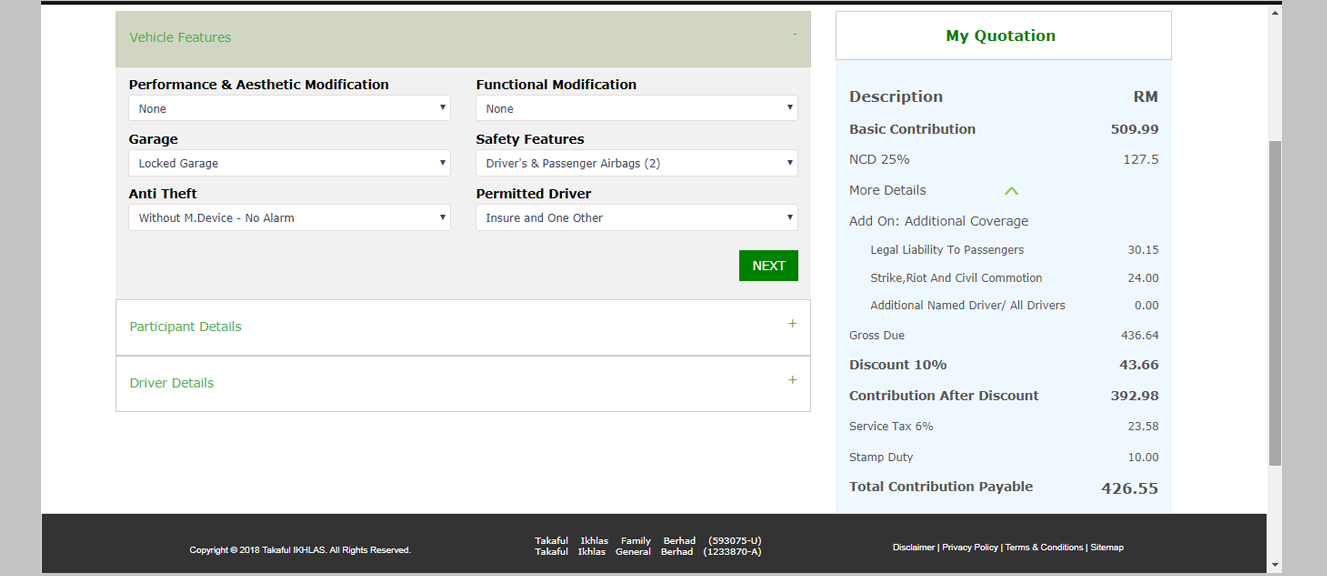Open the Disclaimer footer link
Viewport: 1327px width, 576px height.
click(x=913, y=547)
